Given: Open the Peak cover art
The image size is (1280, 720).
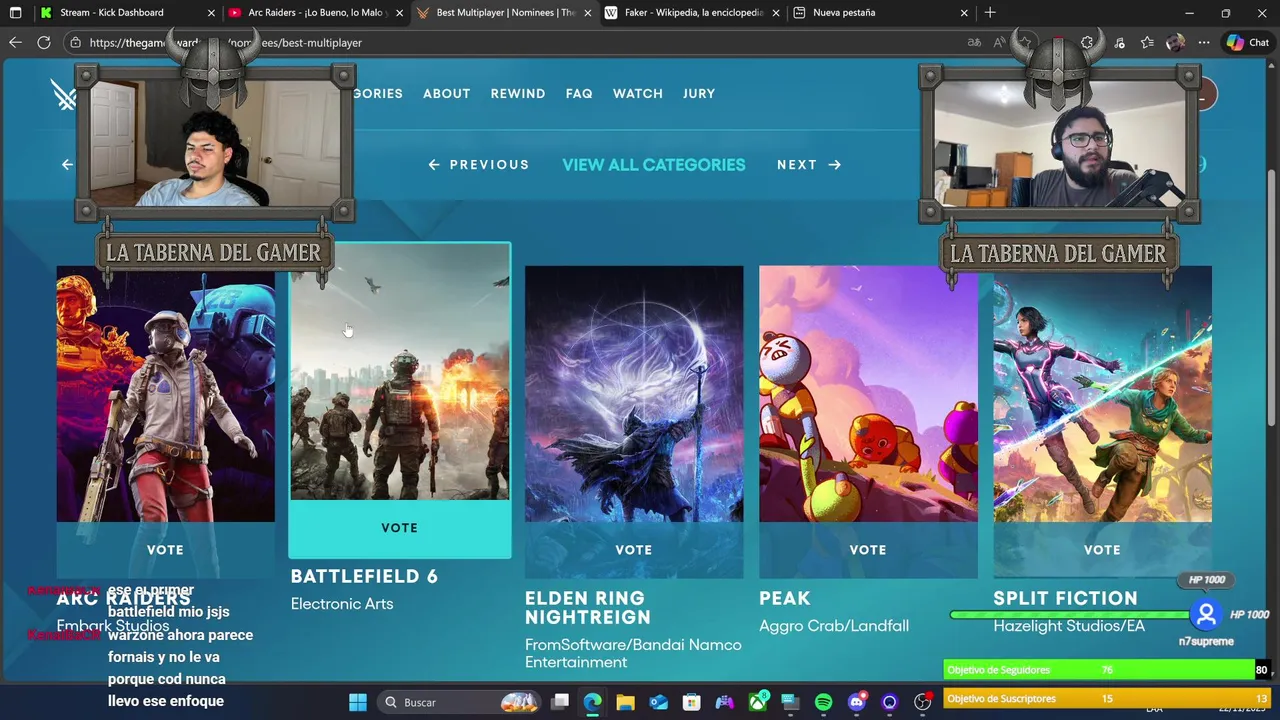Looking at the screenshot, I should (868, 394).
